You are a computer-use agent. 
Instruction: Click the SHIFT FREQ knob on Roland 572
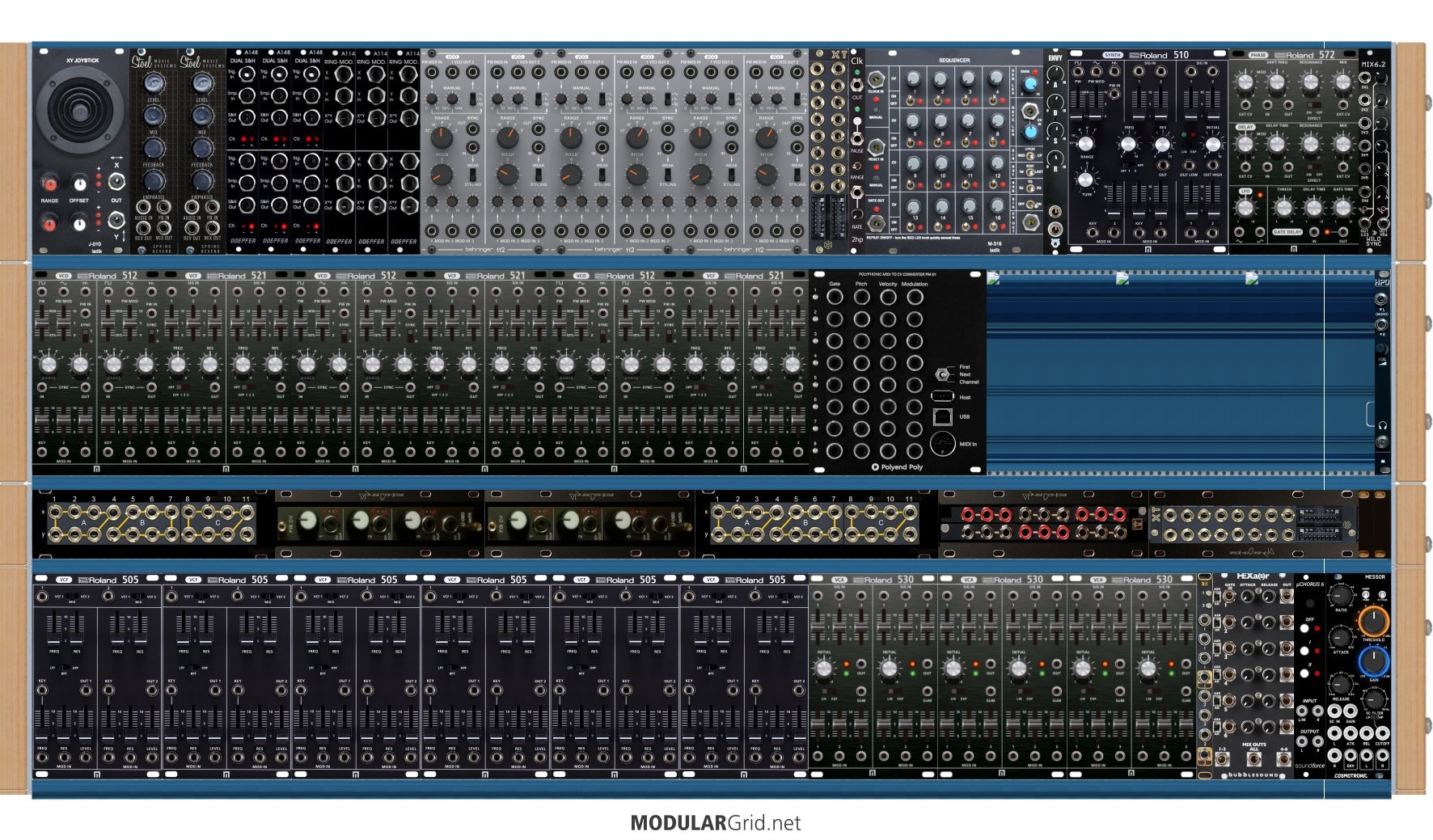(x=1277, y=82)
